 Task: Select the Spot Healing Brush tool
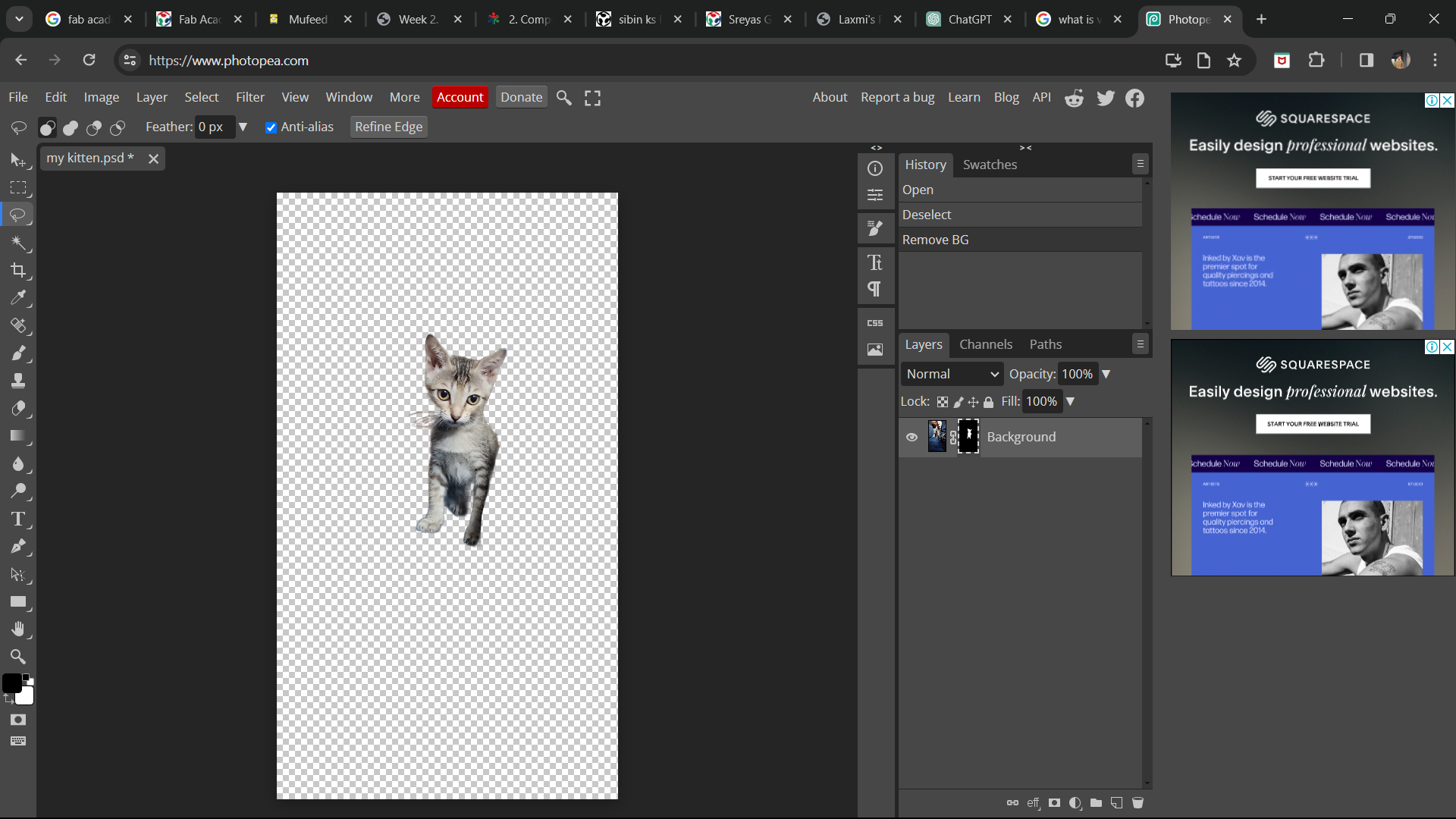pyautogui.click(x=18, y=325)
